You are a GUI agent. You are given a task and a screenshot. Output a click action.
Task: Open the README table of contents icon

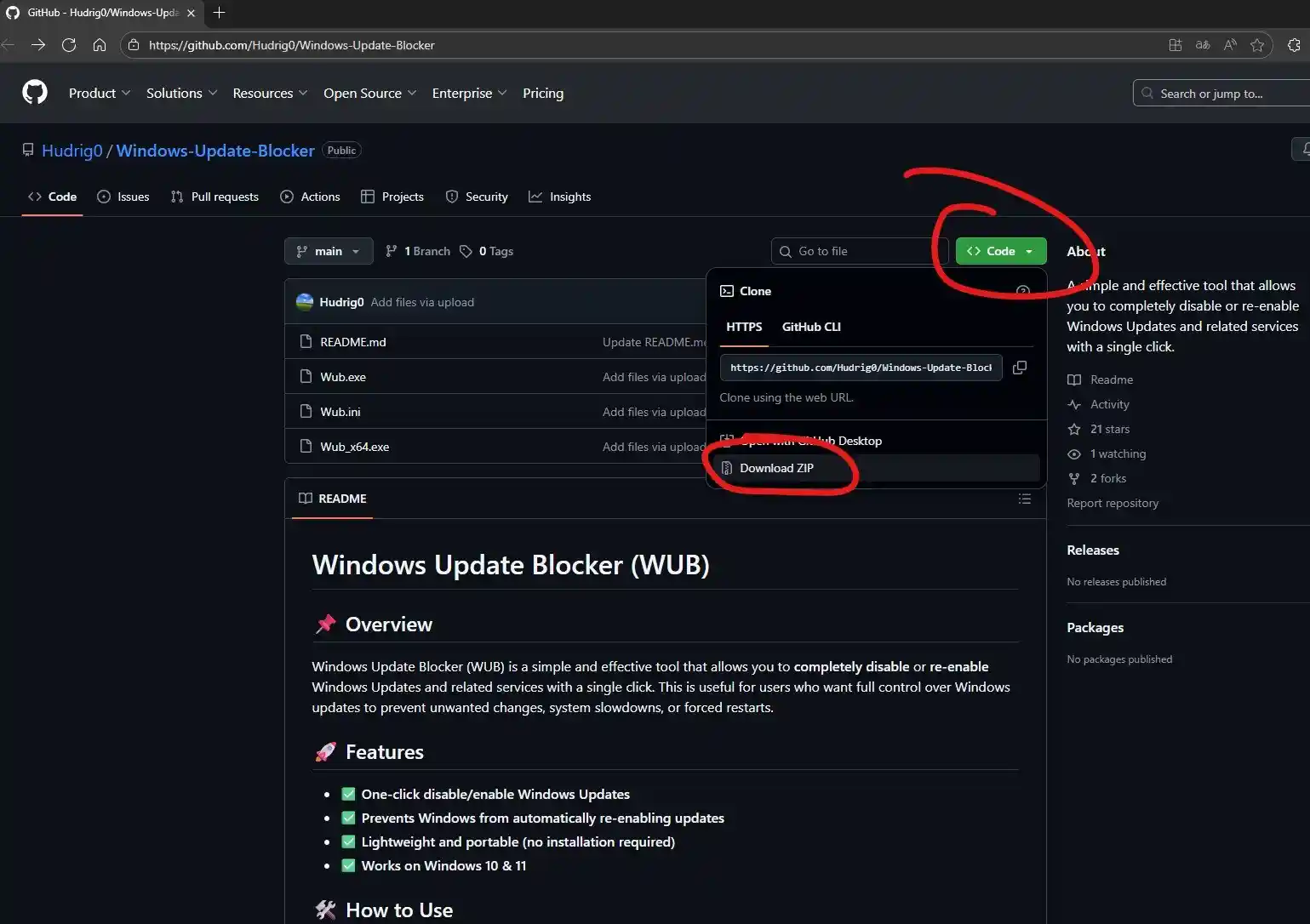(1025, 499)
